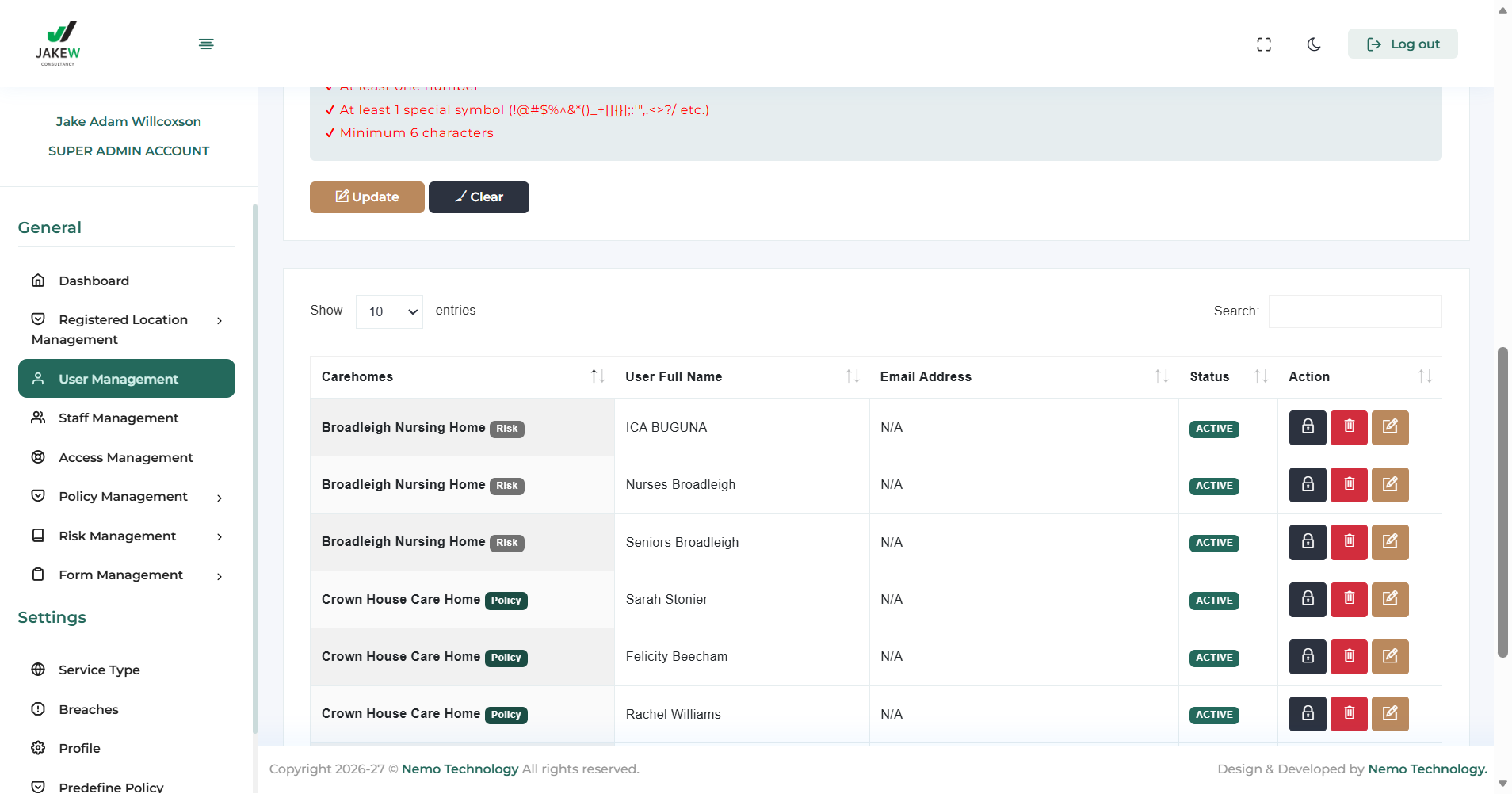Collapse sidebar using hamburger menu icon

point(206,44)
